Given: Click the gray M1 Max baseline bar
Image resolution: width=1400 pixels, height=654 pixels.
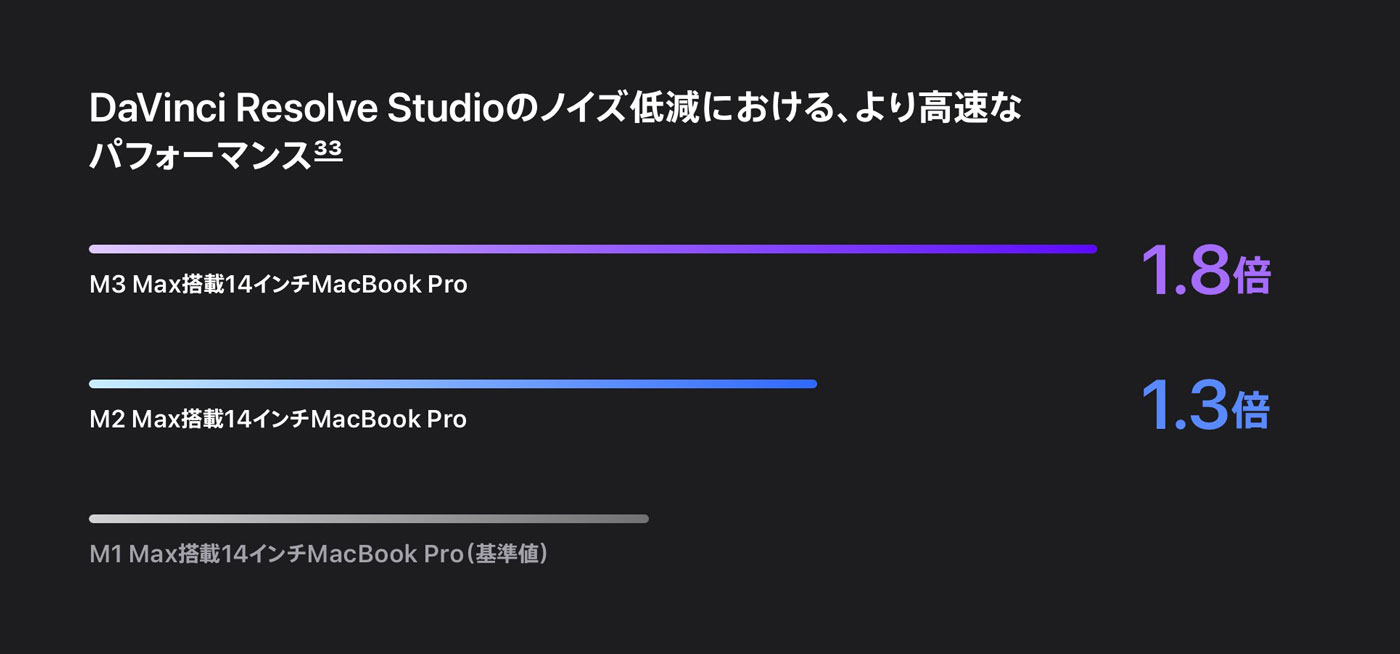Looking at the screenshot, I should pyautogui.click(x=369, y=518).
